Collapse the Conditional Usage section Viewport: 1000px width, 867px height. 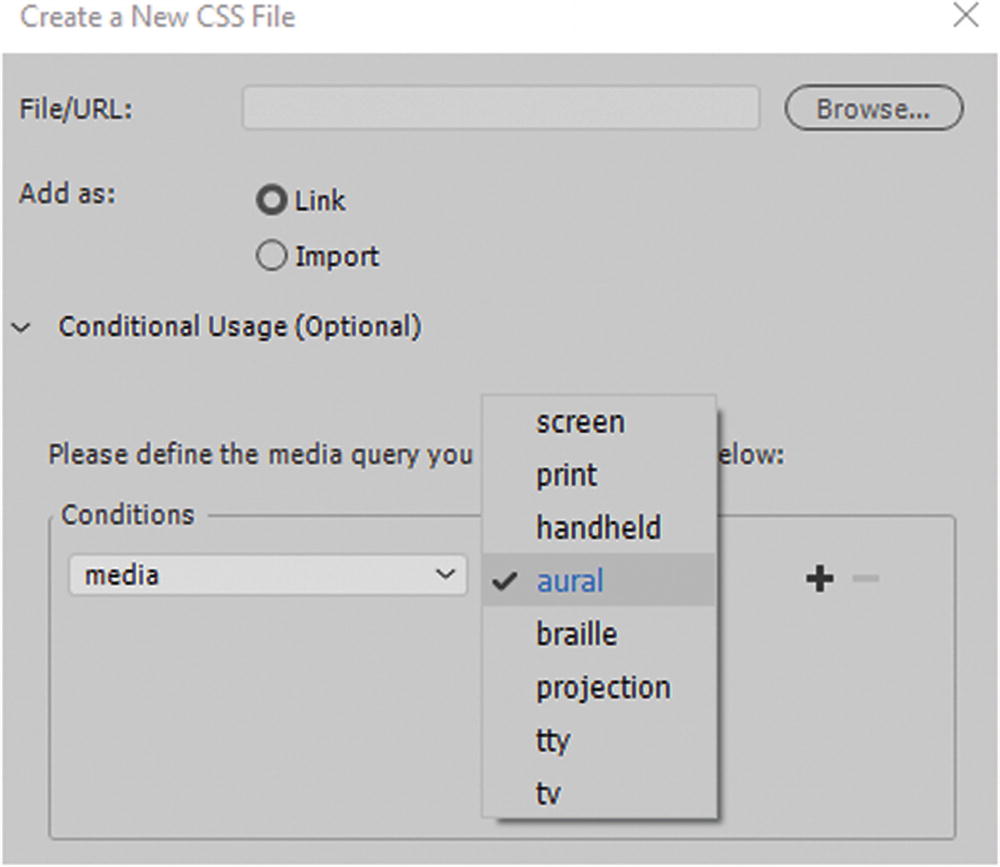(x=24, y=327)
